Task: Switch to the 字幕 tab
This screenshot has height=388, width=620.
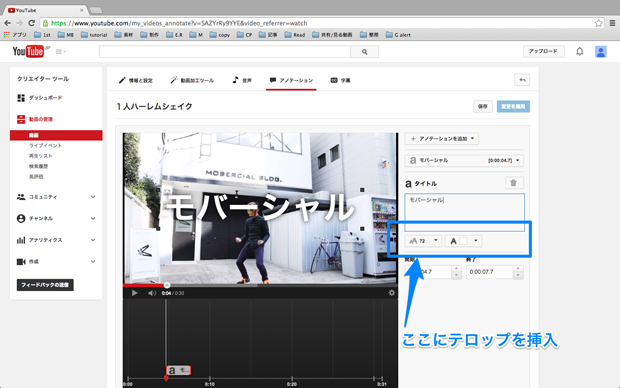Action: pos(340,80)
